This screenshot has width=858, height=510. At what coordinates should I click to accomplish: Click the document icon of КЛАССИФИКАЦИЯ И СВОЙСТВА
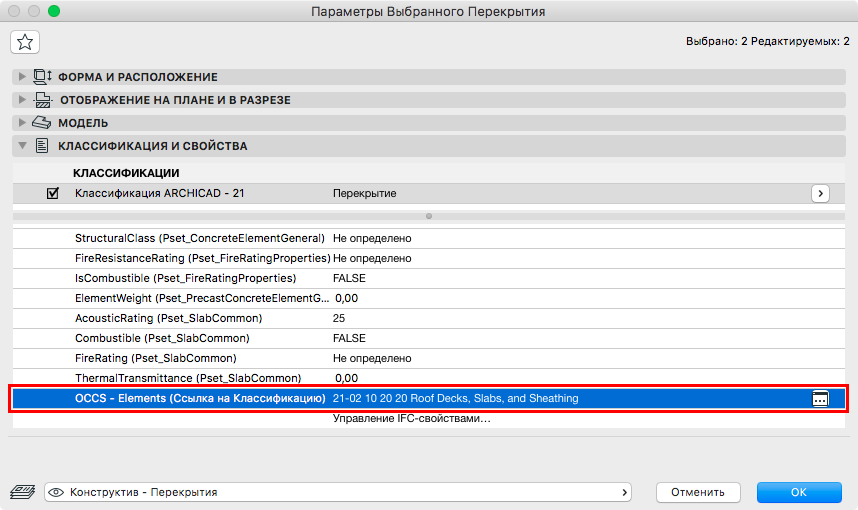pyautogui.click(x=42, y=146)
